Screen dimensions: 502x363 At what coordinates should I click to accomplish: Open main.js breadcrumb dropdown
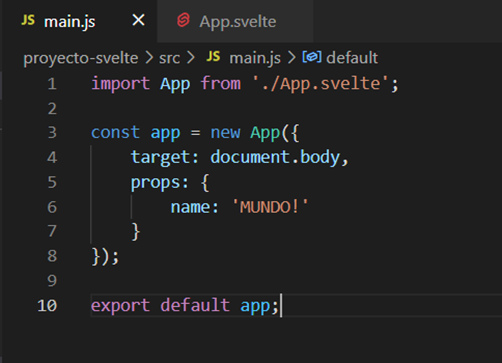tap(255, 58)
